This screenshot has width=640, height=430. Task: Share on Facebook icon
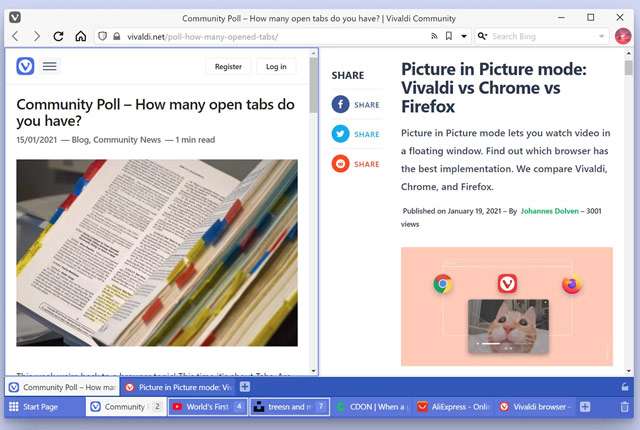pyautogui.click(x=340, y=104)
